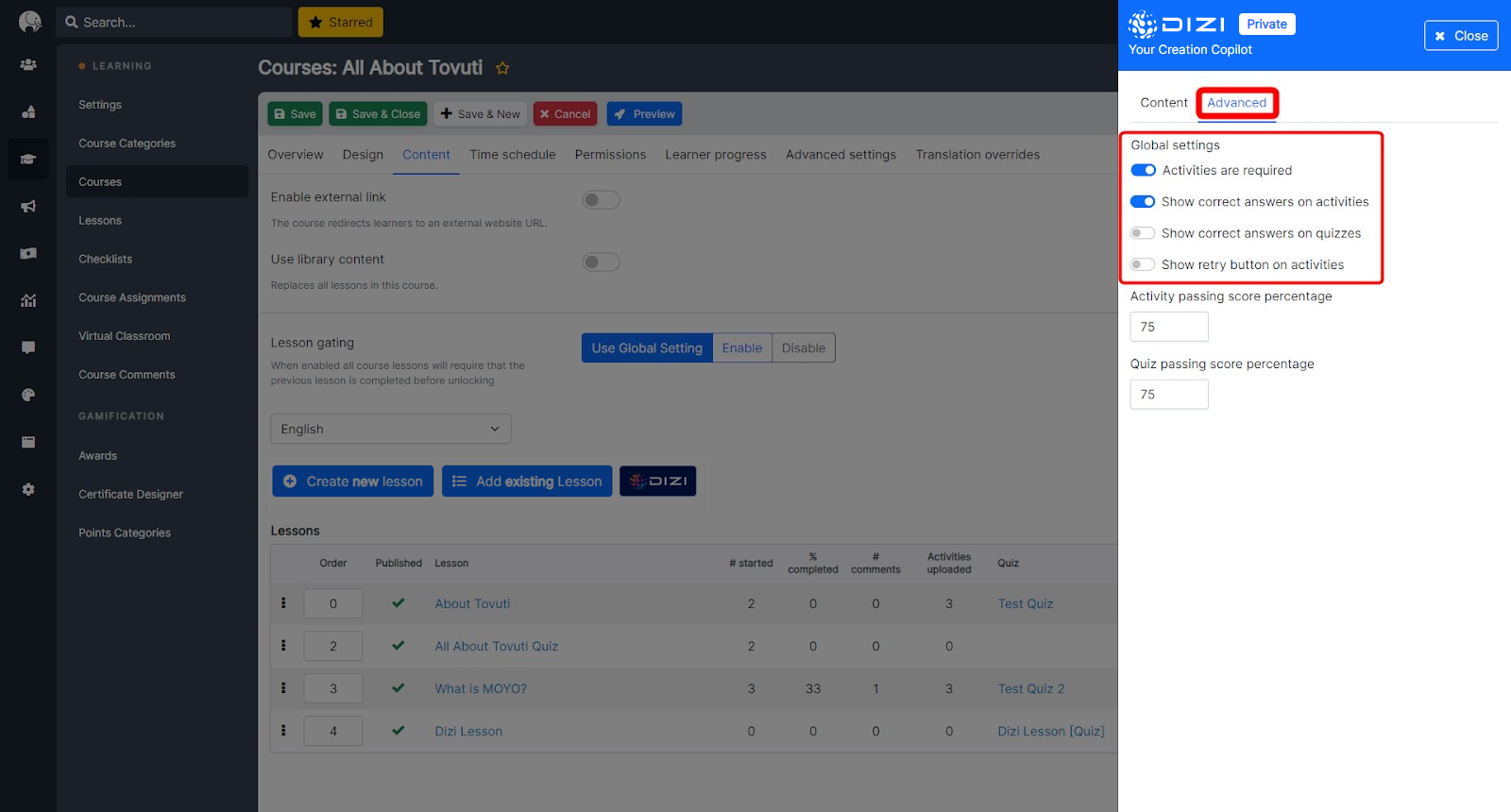Open the English language dropdown
Viewport: 1511px width, 812px height.
391,429
